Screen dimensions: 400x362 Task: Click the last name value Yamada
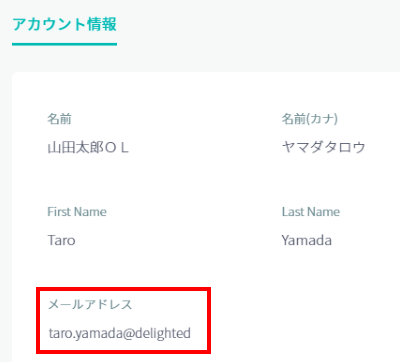(306, 240)
